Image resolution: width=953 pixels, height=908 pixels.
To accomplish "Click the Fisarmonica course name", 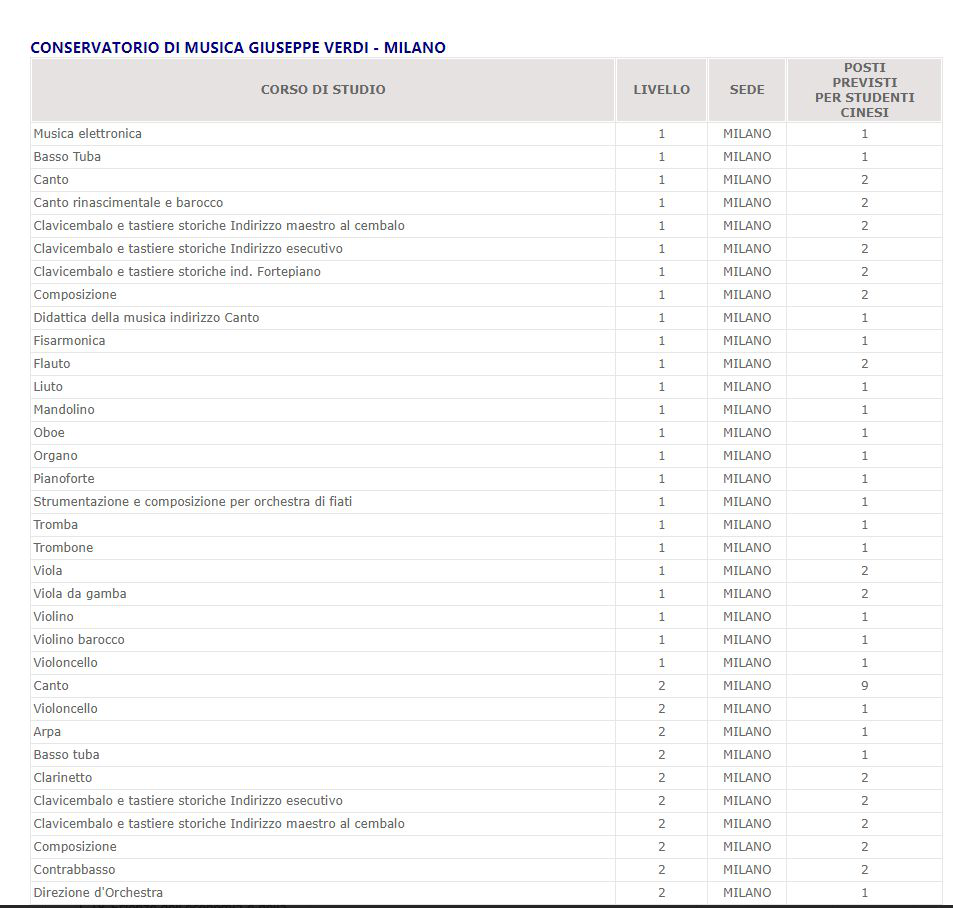I will tap(69, 341).
